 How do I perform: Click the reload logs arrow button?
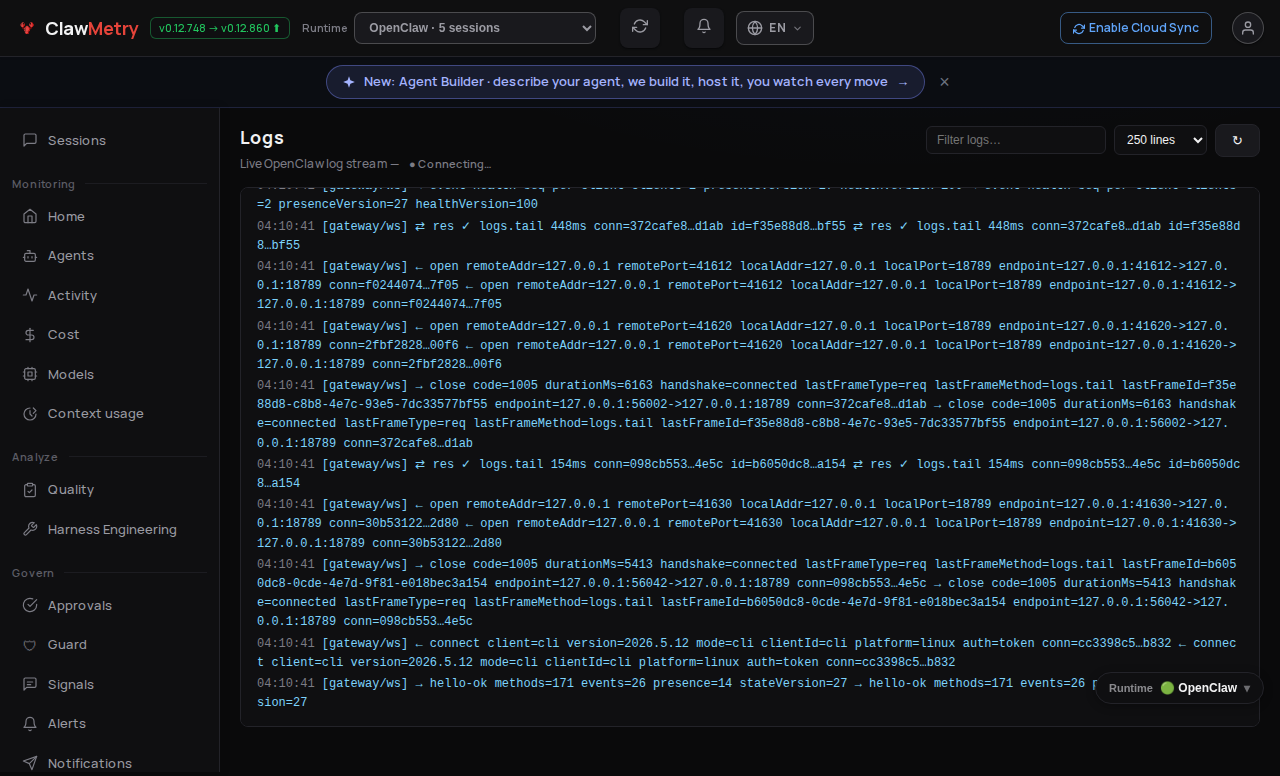tap(1237, 140)
